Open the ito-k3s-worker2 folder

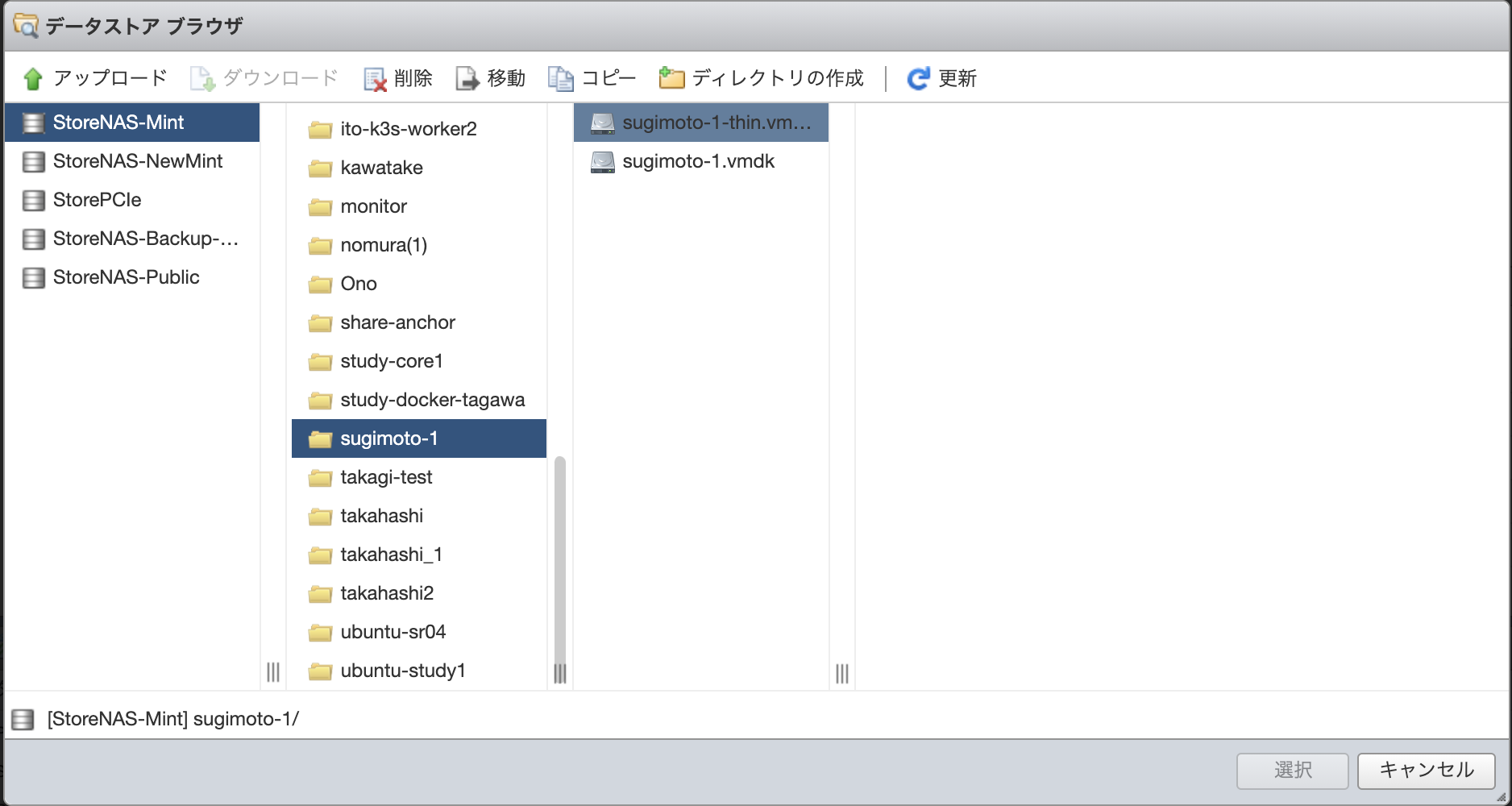408,129
